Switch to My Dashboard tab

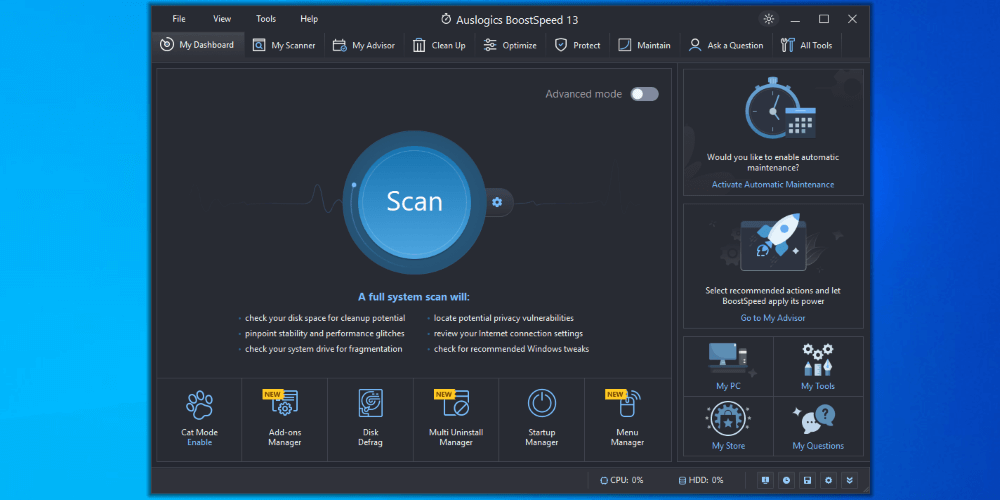pos(198,45)
